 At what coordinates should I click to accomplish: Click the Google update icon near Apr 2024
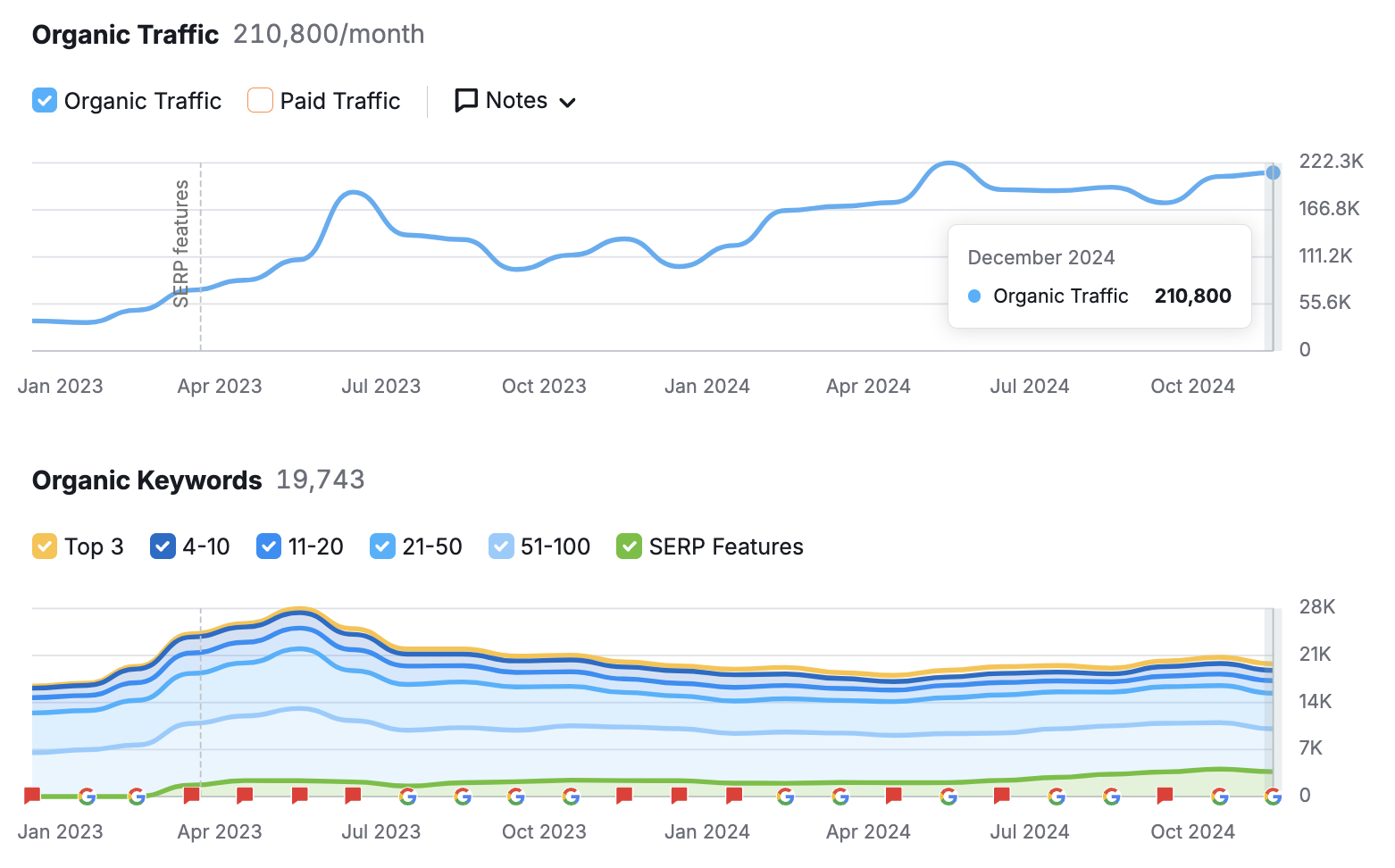coord(840,796)
